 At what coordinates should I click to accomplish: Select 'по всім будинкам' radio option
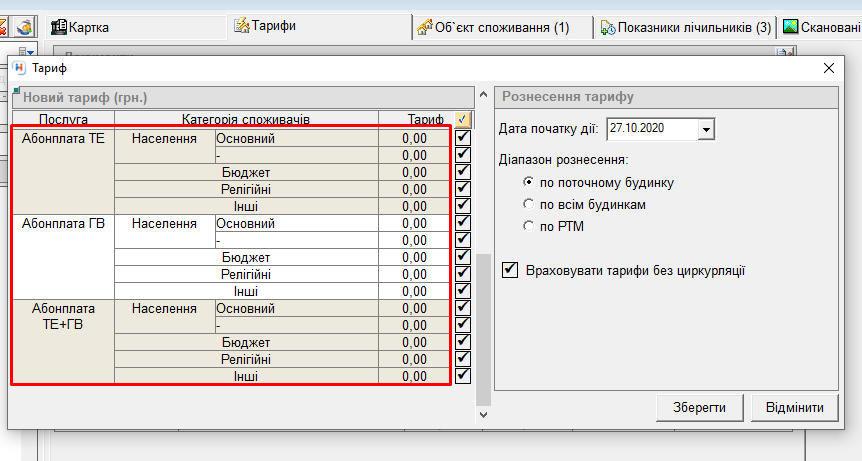click(528, 204)
